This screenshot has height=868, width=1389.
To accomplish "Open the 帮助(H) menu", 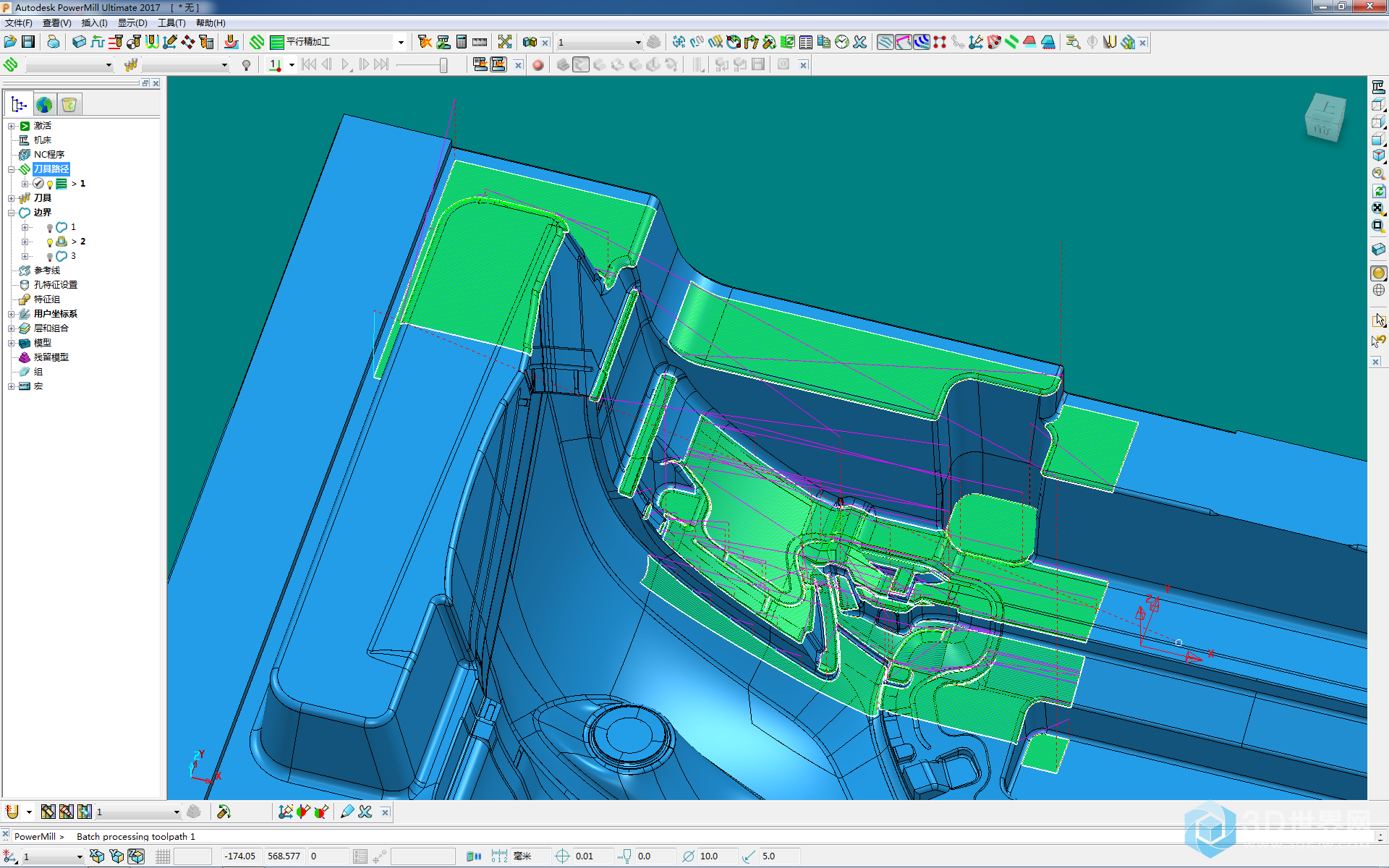I will (211, 23).
